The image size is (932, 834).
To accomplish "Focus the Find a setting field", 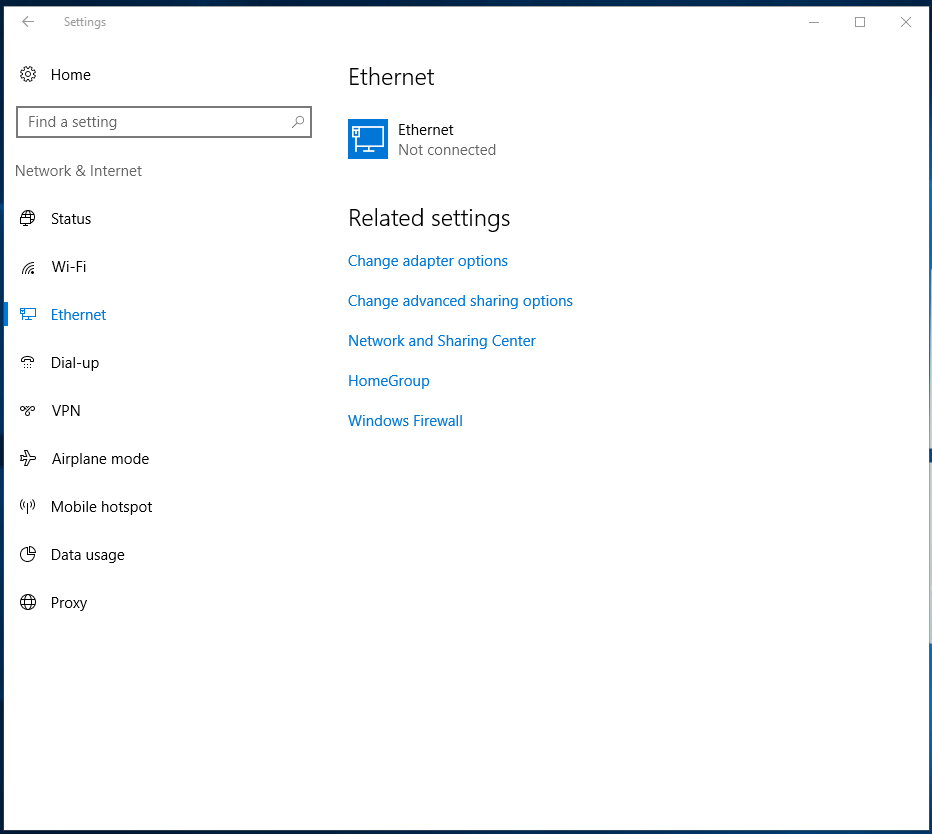I will click(x=164, y=122).
